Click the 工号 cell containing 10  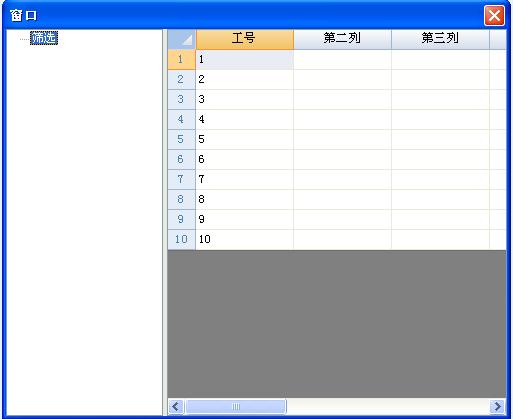(x=245, y=239)
